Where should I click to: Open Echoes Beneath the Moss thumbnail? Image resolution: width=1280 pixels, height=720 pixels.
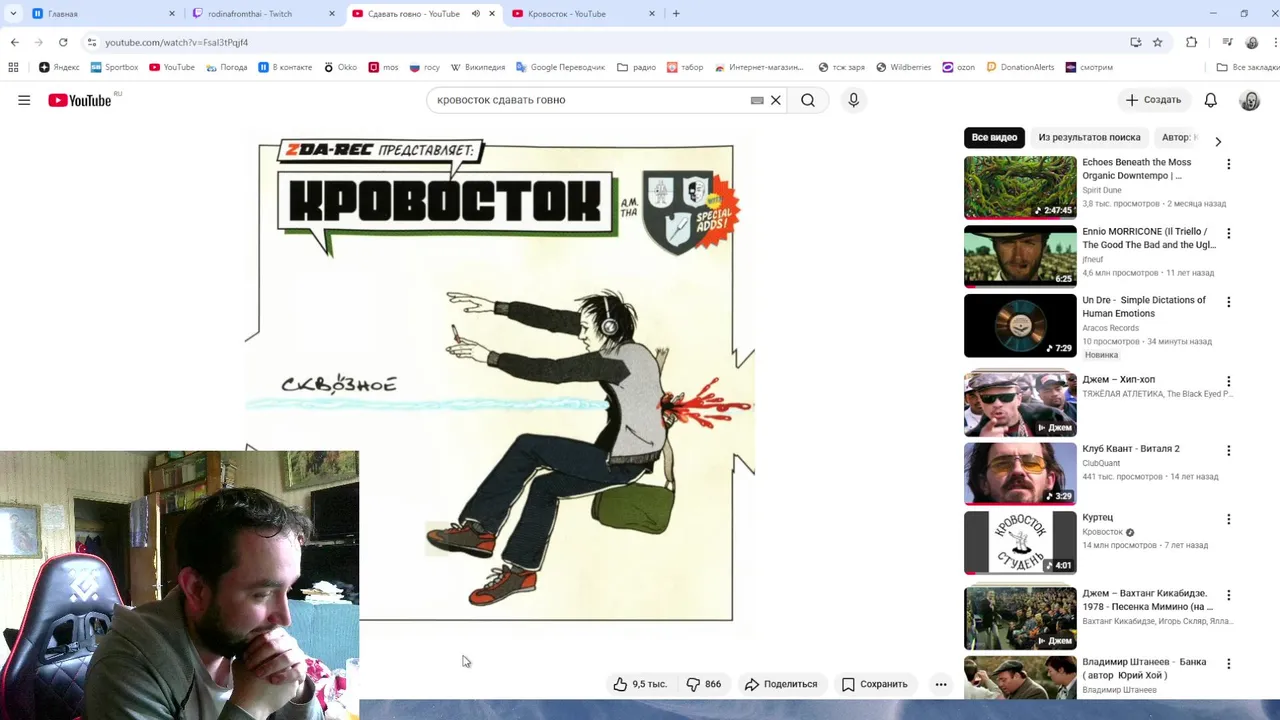[1020, 187]
